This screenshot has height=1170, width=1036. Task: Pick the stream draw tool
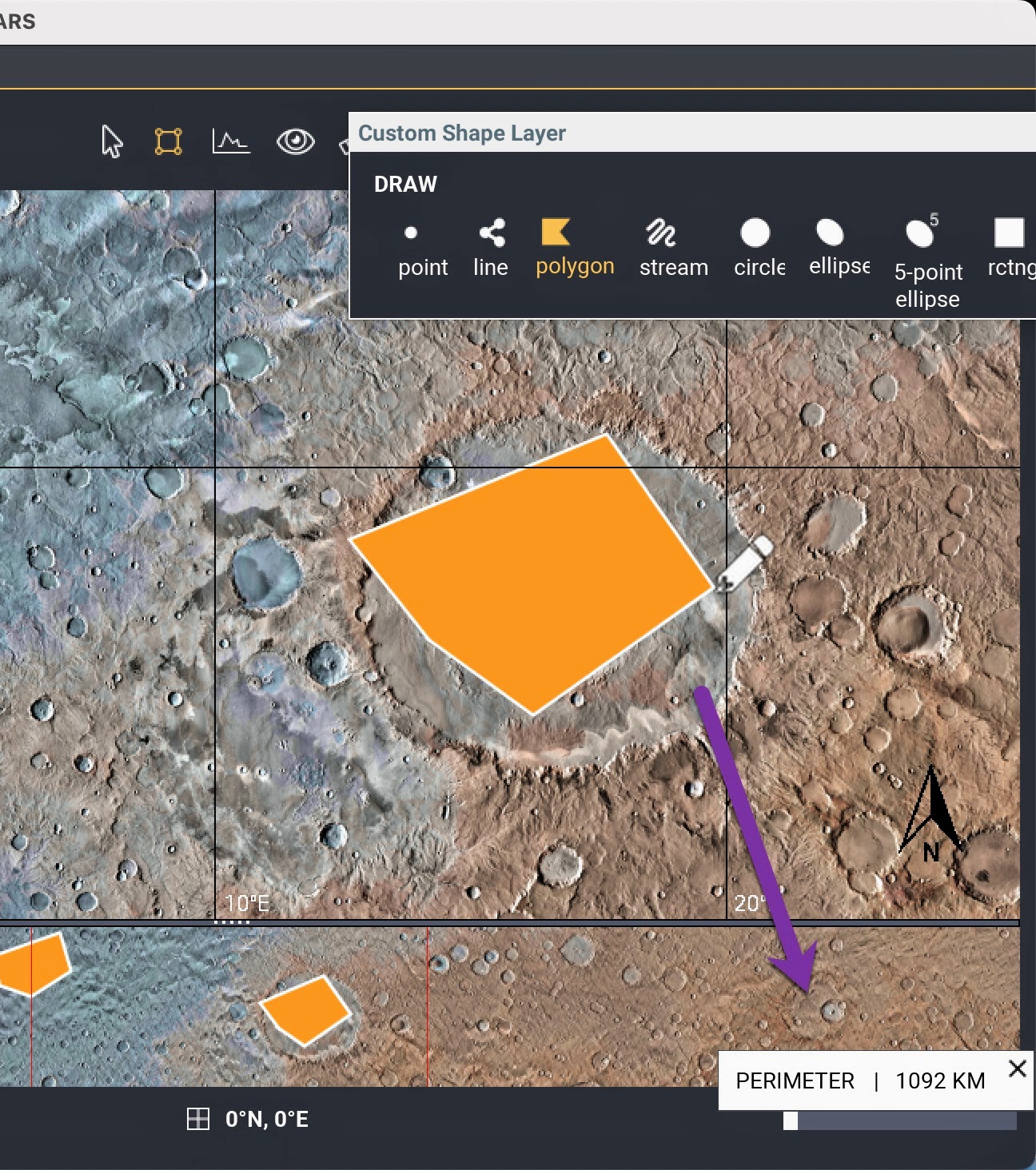pyautogui.click(x=673, y=249)
